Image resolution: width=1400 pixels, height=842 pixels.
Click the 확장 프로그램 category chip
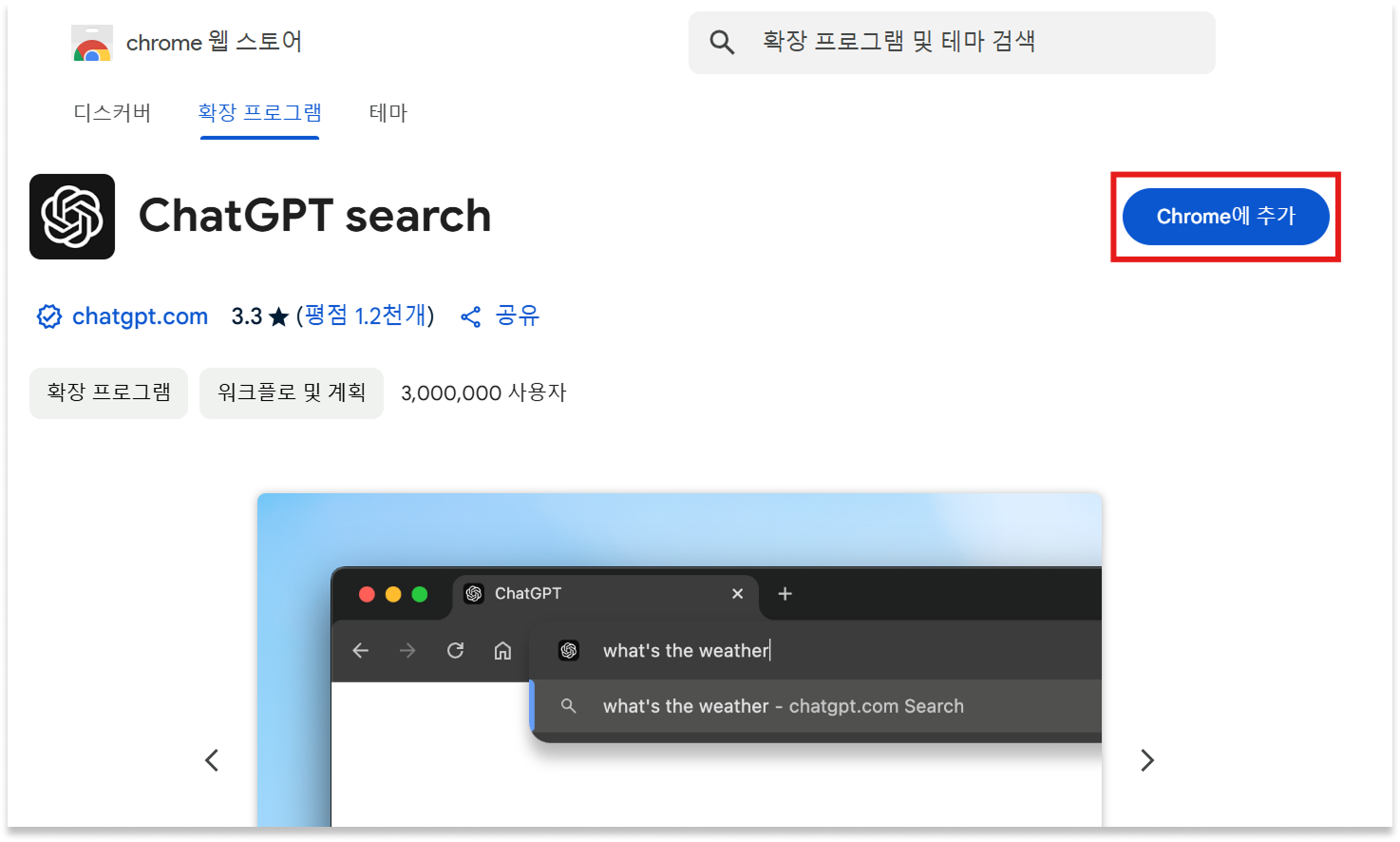108,393
